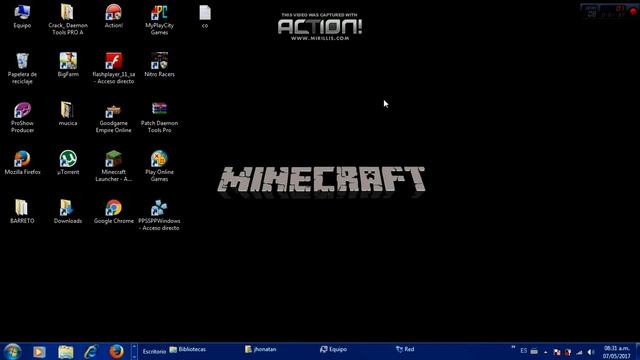Open Windows Explorer from taskbar

click(65, 351)
